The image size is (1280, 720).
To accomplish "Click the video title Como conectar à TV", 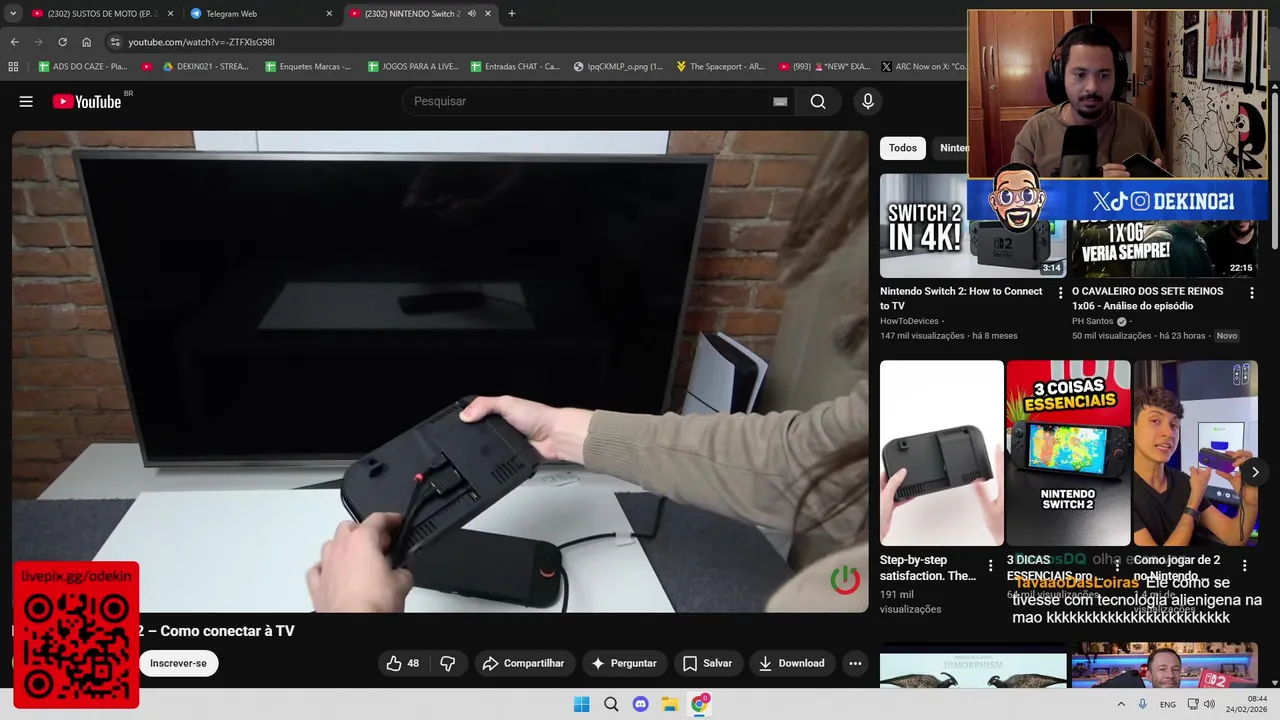I will 227,631.
